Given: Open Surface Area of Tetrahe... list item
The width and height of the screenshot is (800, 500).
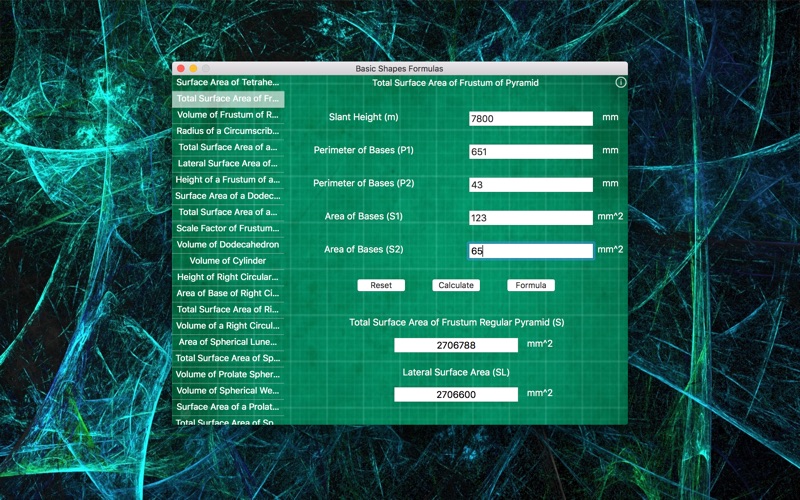Looking at the screenshot, I should pyautogui.click(x=228, y=82).
